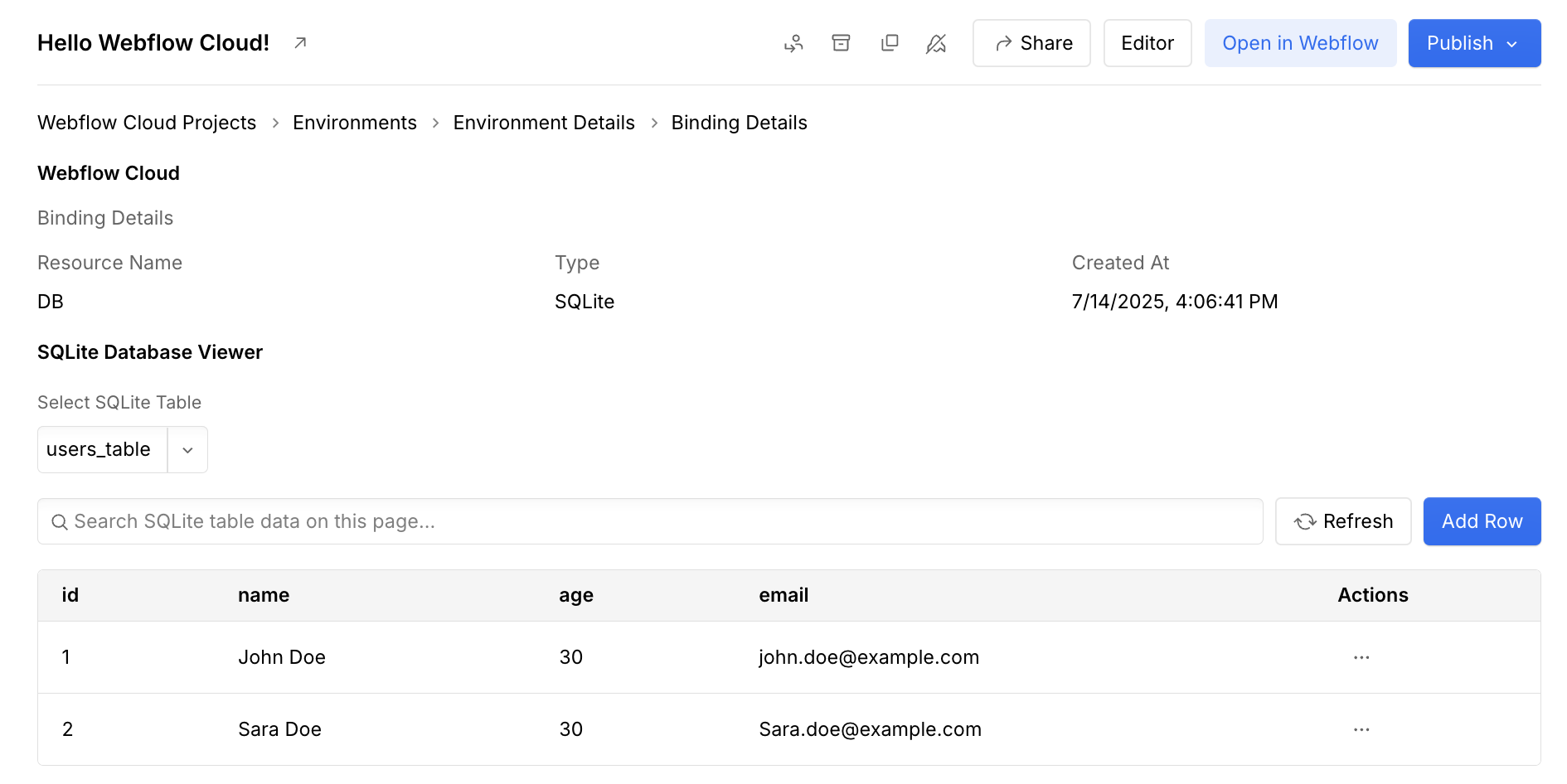Click the DB resource name value
This screenshot has height=784, width=1567.
tap(51, 302)
